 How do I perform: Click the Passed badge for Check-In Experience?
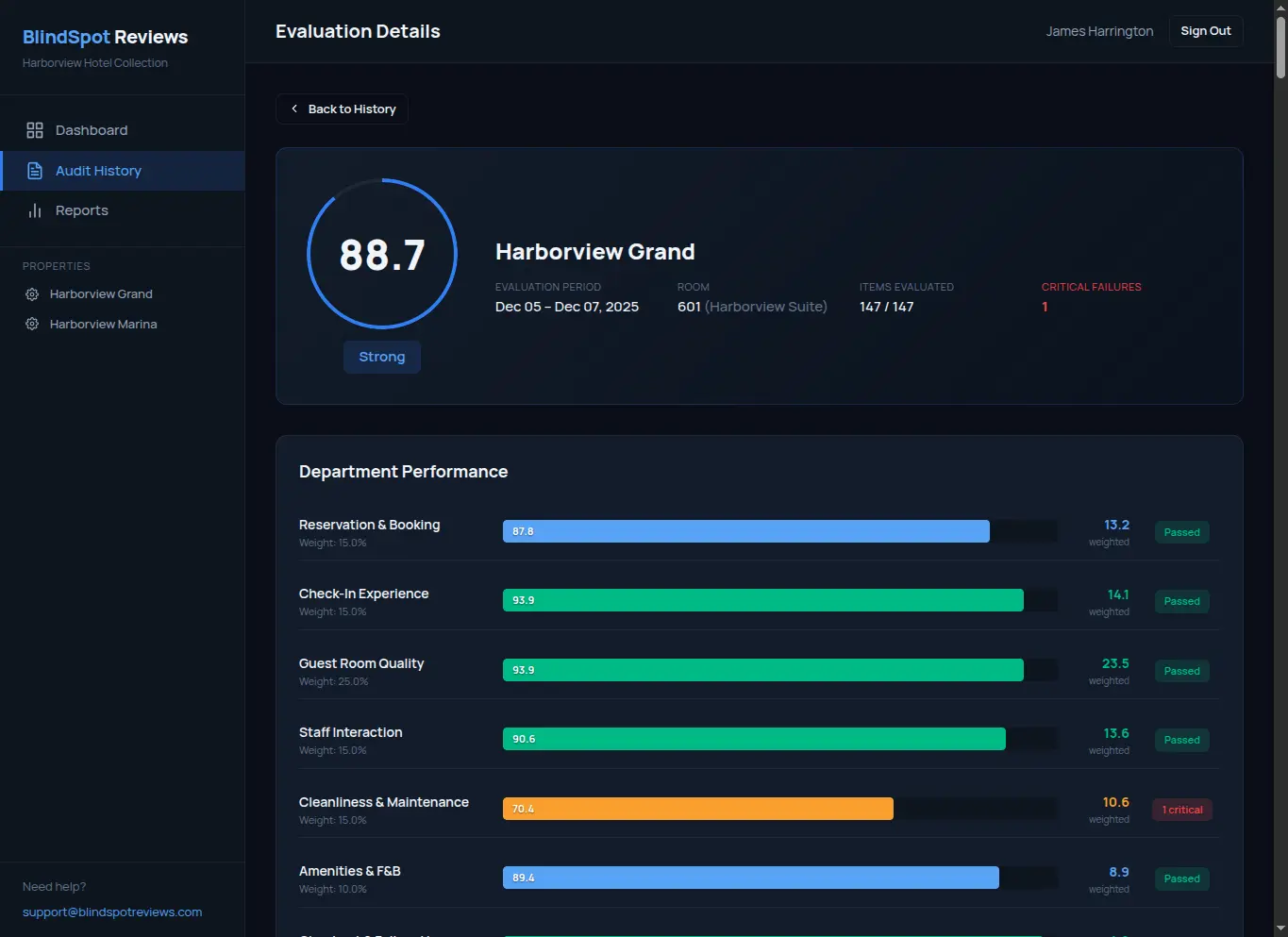pyautogui.click(x=1181, y=601)
